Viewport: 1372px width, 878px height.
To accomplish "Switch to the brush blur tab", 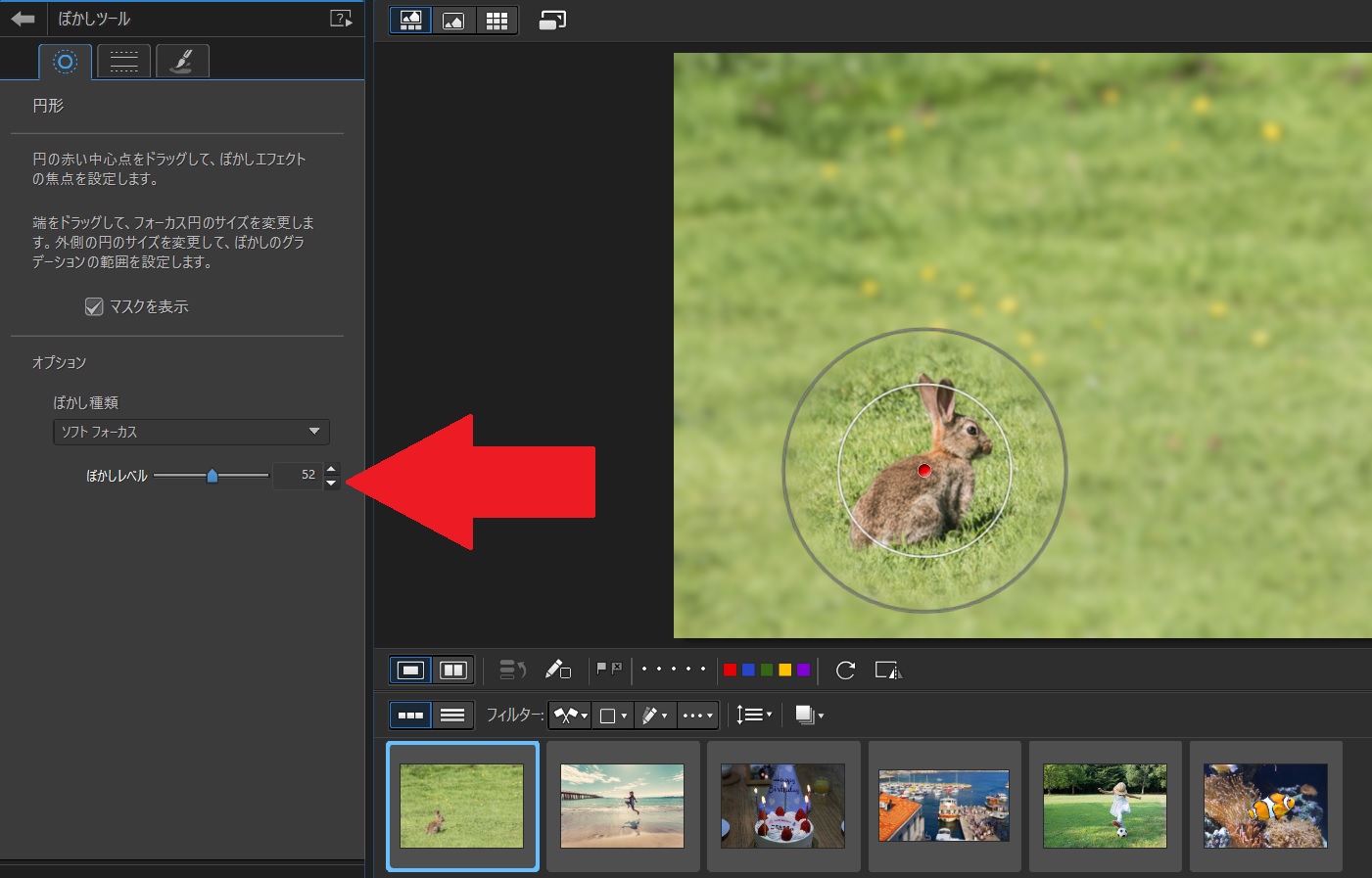I will click(x=182, y=62).
